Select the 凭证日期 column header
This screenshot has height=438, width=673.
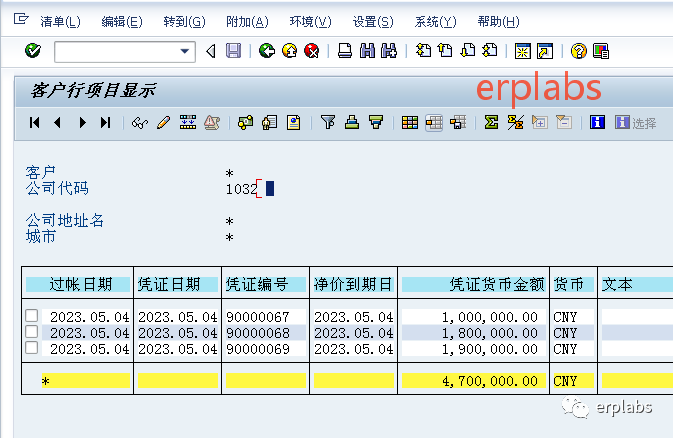[178, 284]
